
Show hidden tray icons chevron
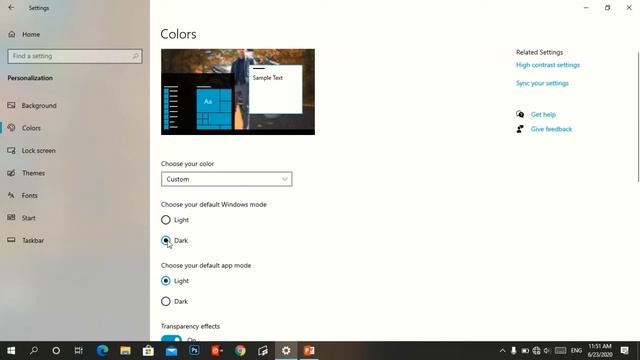[x=502, y=351]
